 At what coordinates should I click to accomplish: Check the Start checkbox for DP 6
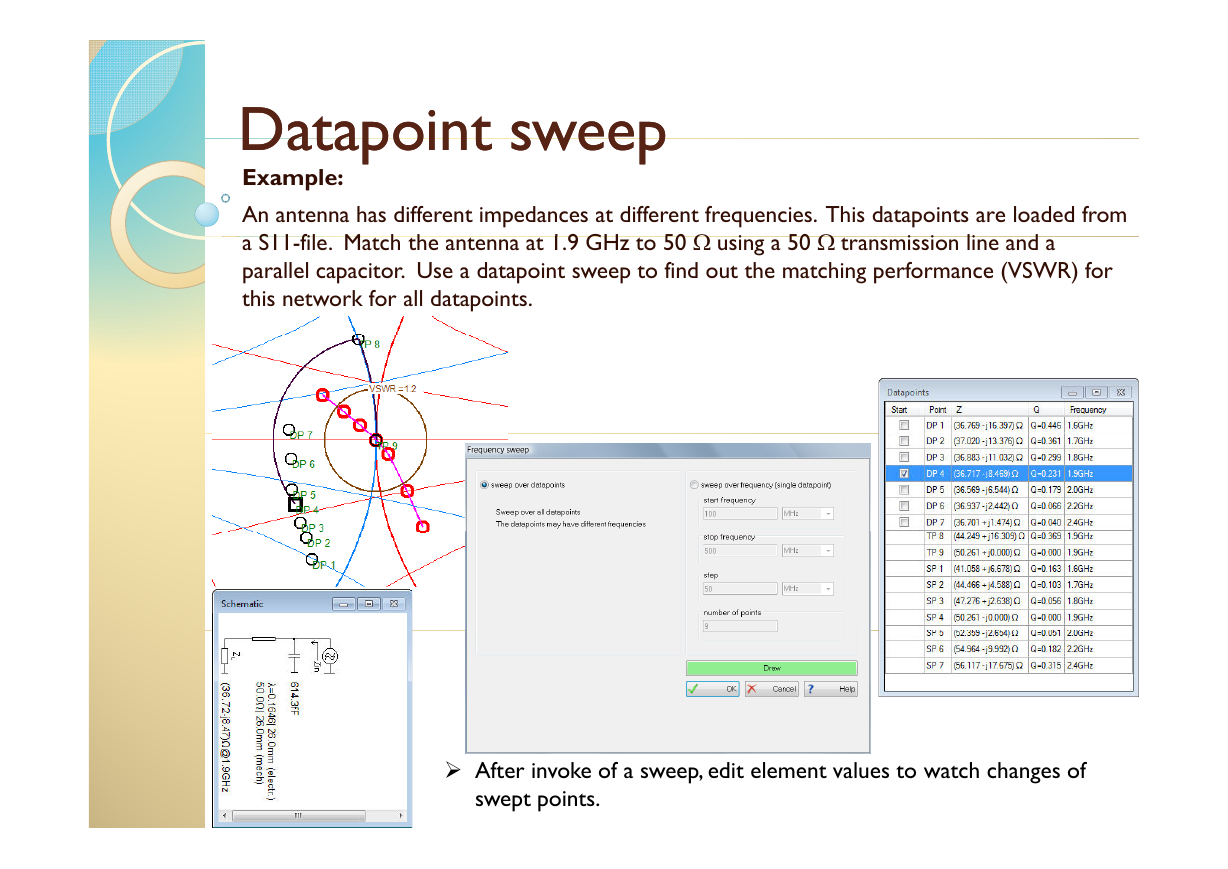[903, 506]
